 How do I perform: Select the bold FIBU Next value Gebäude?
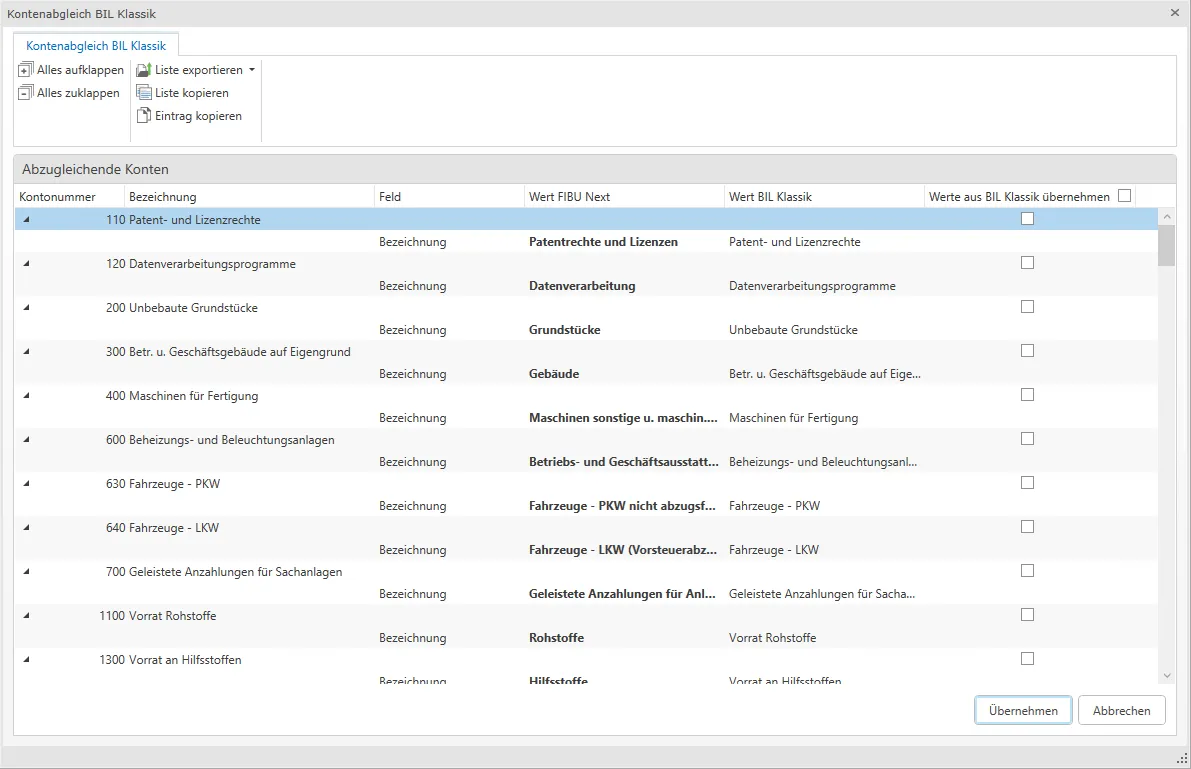[x=554, y=374]
